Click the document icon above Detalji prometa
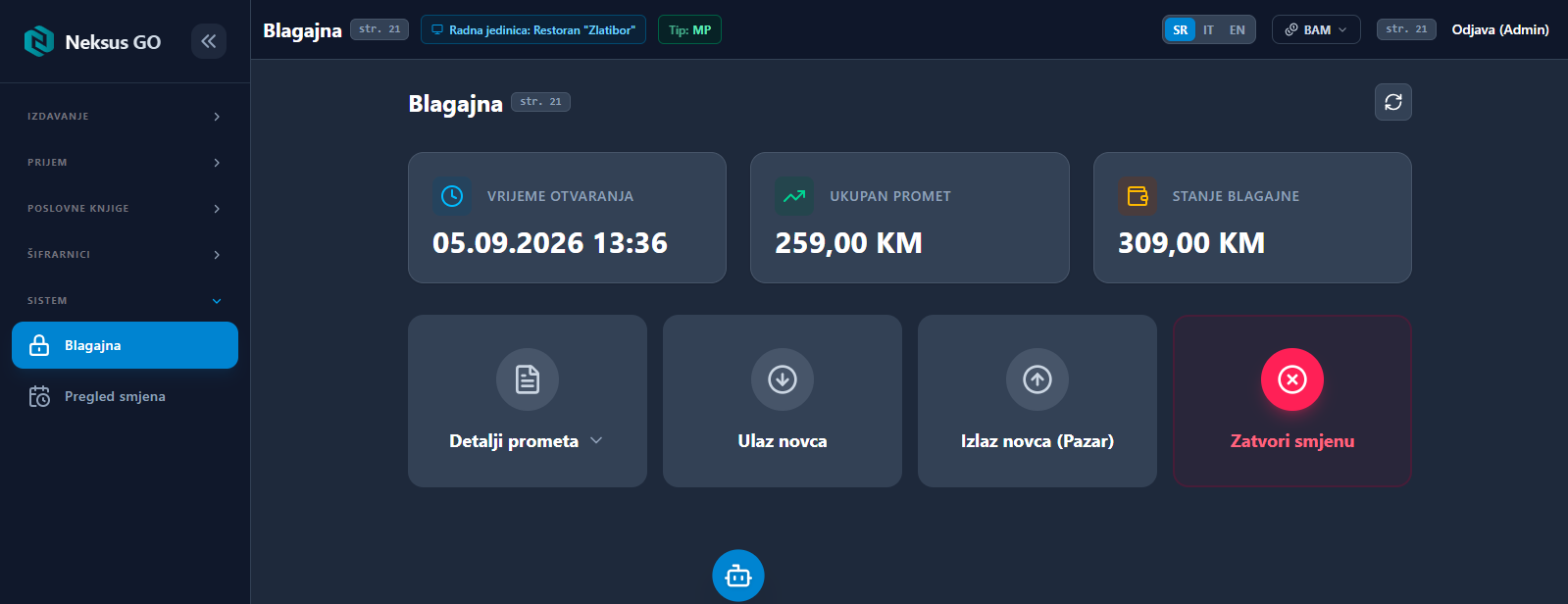Image resolution: width=1568 pixels, height=604 pixels. pos(528,379)
